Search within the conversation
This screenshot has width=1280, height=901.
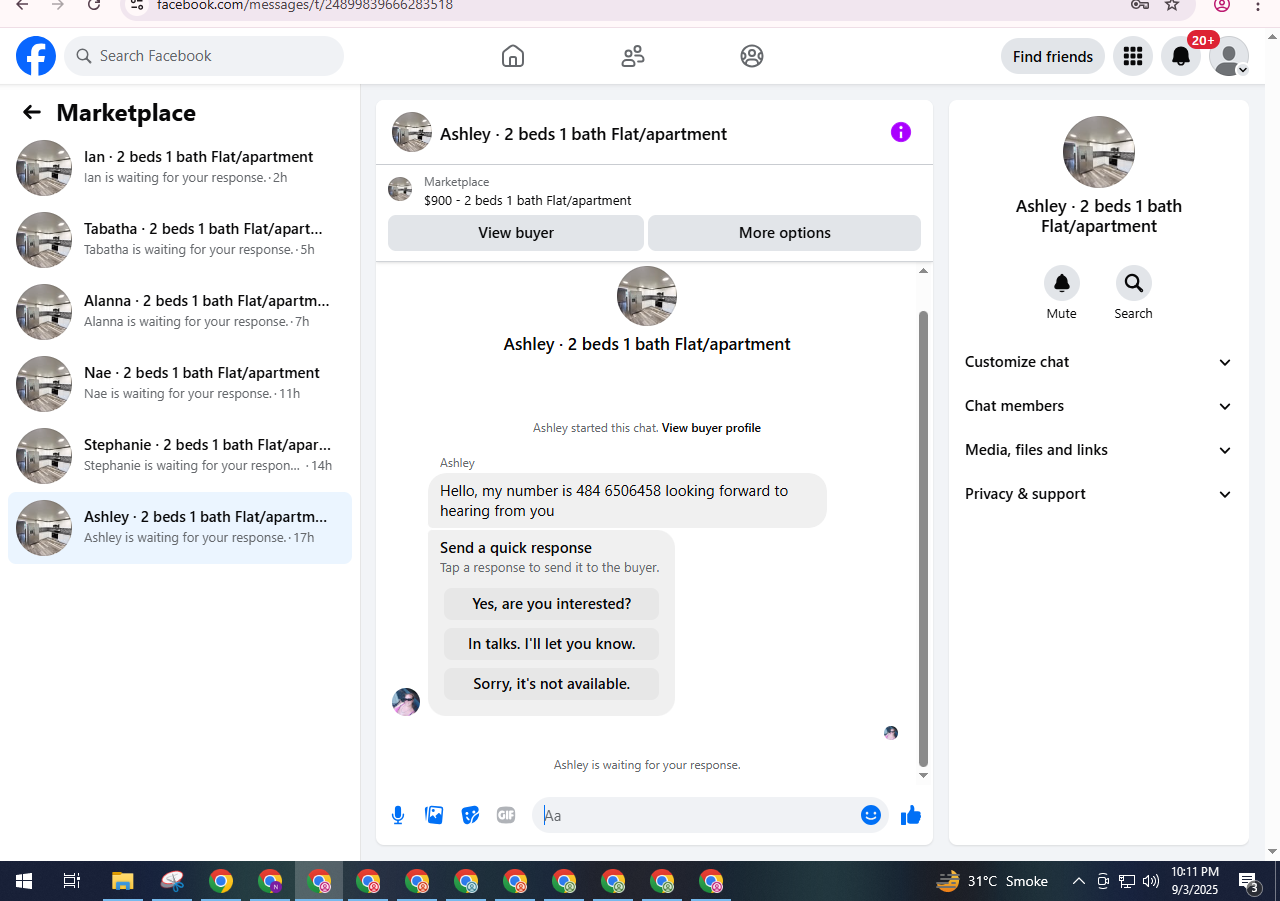(1134, 284)
